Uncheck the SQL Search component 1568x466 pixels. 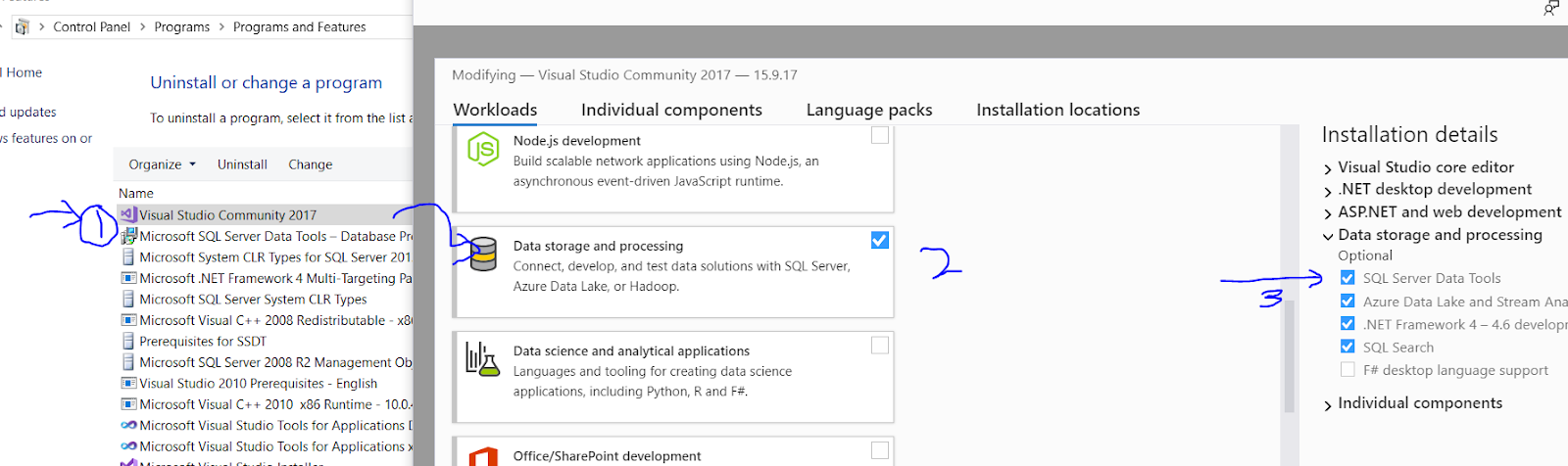1347,347
